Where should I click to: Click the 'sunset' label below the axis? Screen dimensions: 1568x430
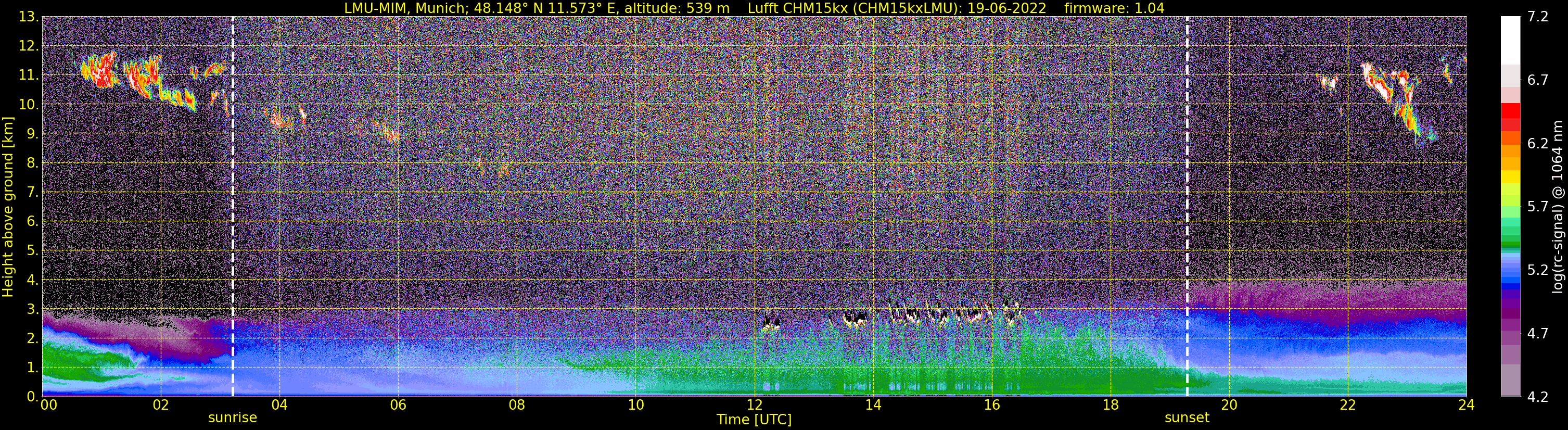[1187, 418]
